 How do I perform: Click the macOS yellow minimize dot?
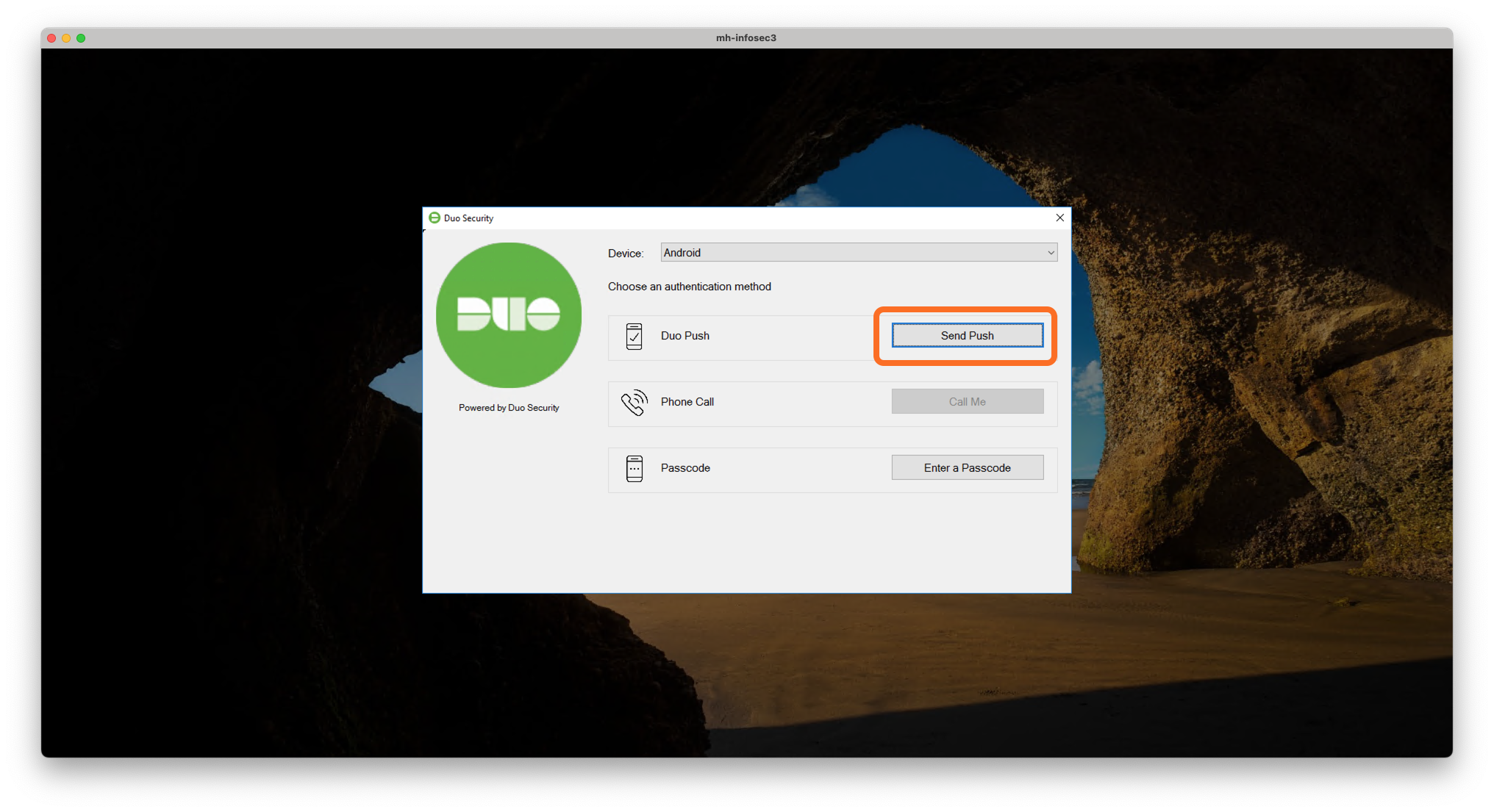pos(66,38)
